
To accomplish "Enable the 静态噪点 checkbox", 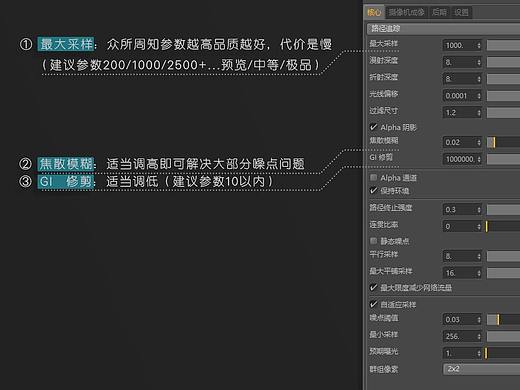I will 373,241.
